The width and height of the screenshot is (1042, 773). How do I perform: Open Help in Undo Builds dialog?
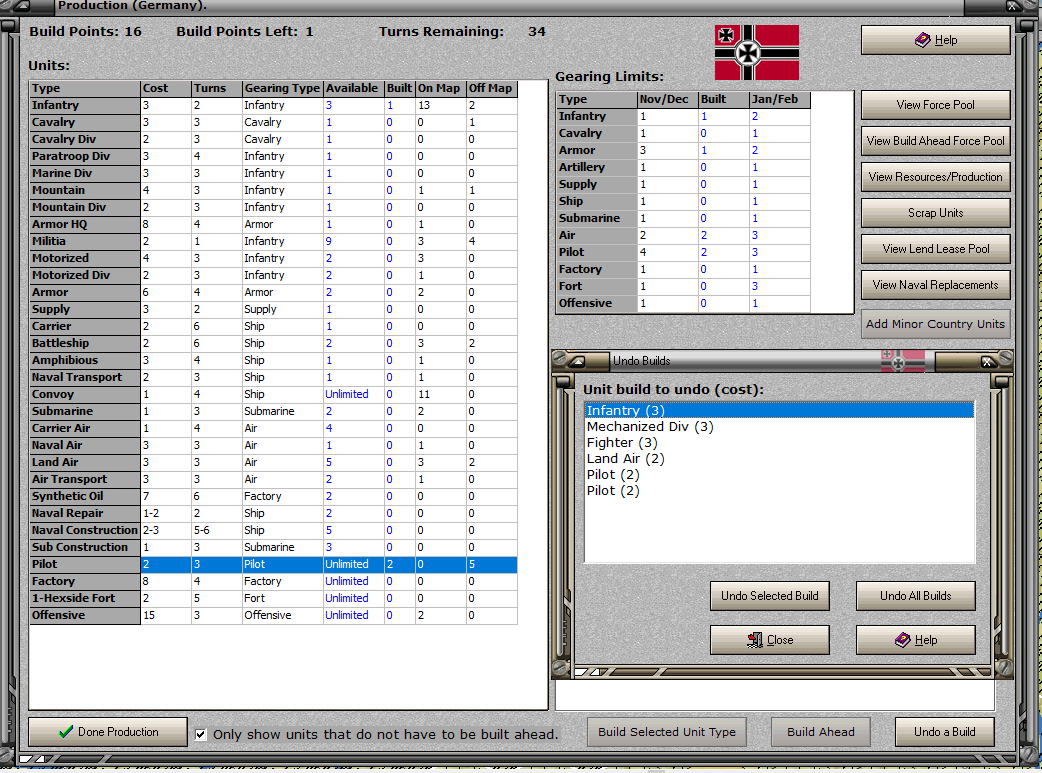coord(916,640)
